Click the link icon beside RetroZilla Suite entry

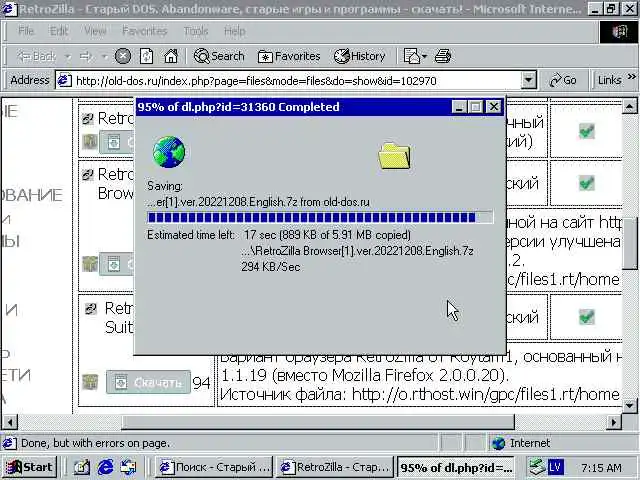click(x=91, y=309)
